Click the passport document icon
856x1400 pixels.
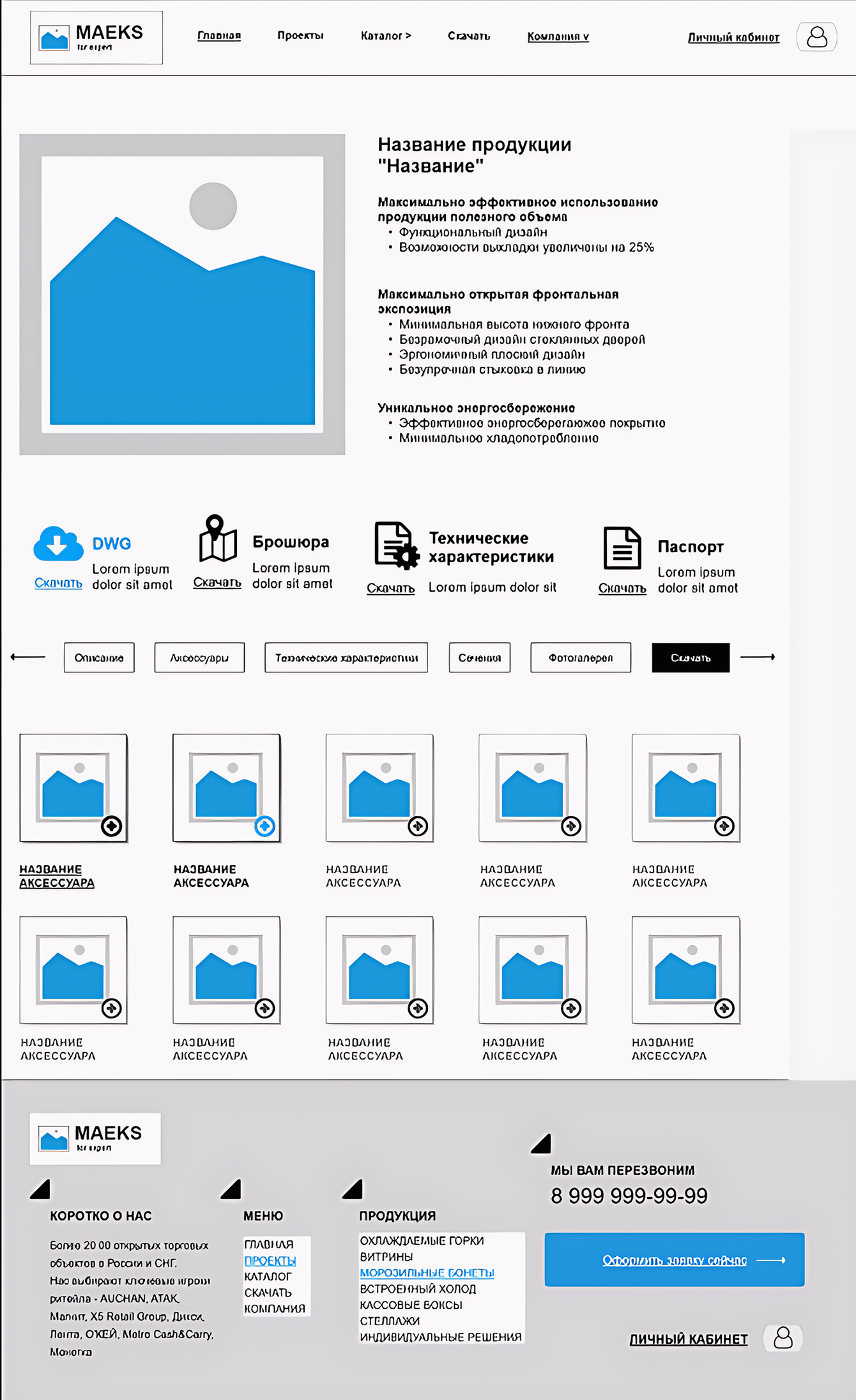pos(622,548)
